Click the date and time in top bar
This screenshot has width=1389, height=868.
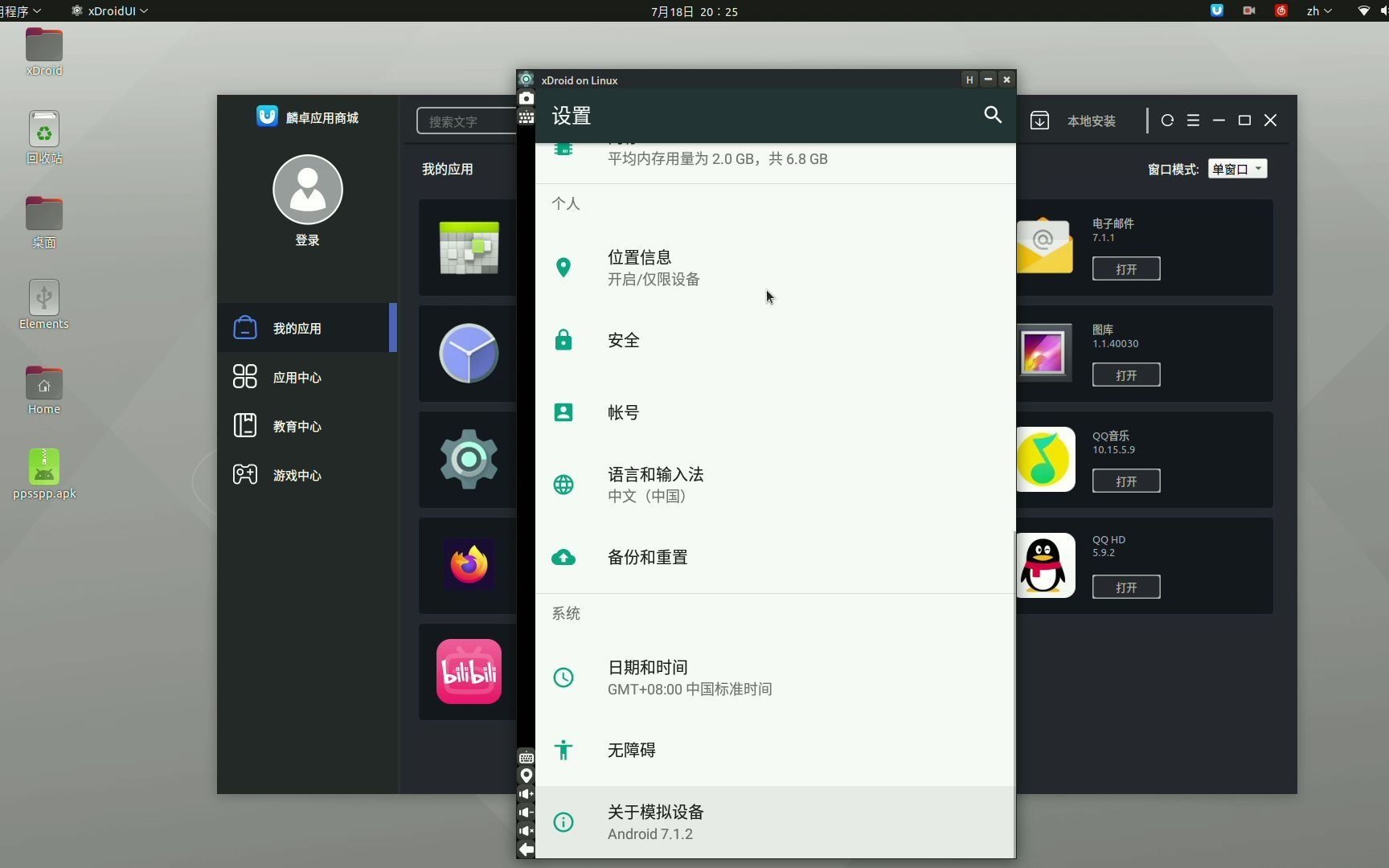694,11
